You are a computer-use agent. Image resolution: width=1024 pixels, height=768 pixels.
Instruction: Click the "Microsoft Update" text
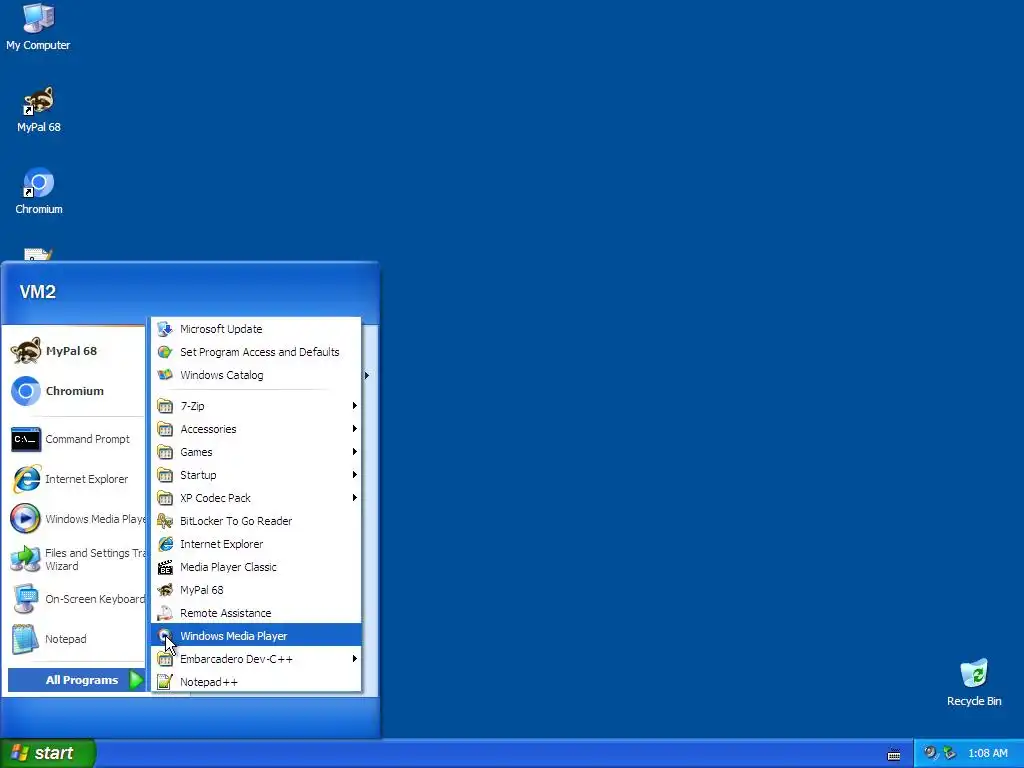221,329
